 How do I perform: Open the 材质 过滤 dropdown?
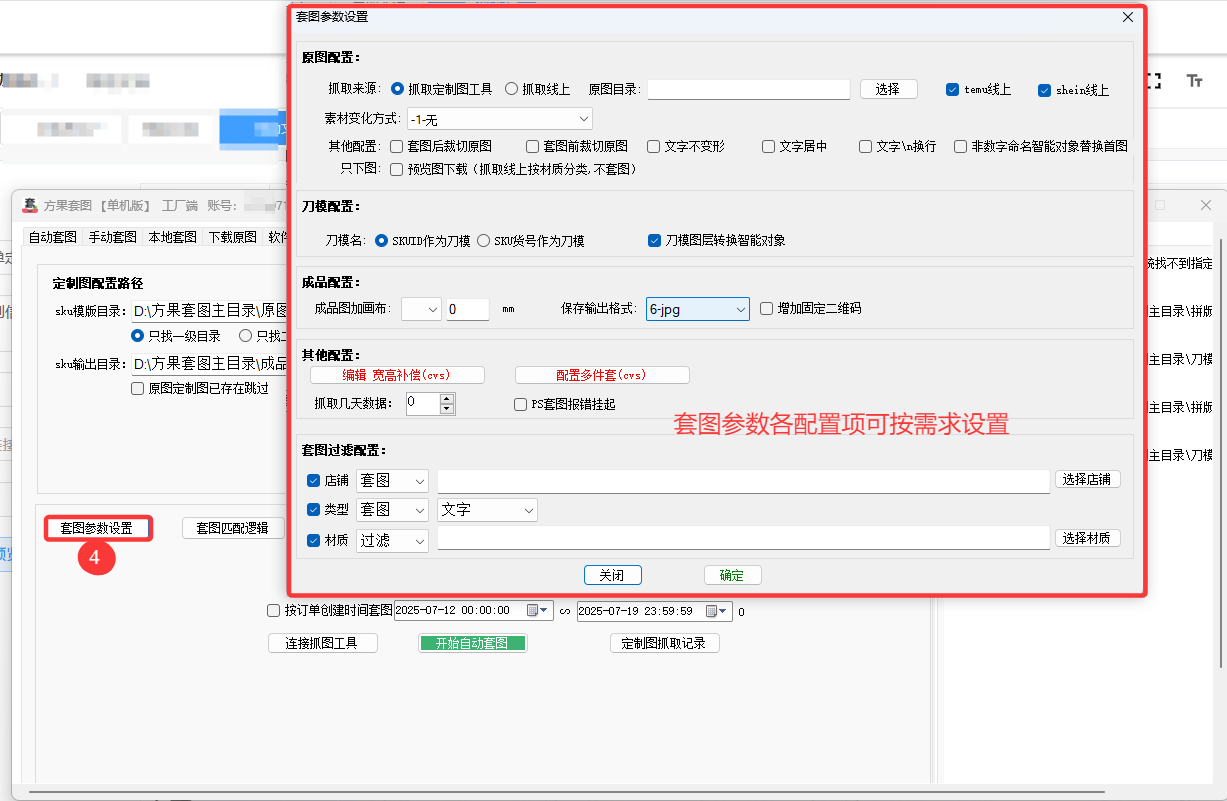coord(418,540)
